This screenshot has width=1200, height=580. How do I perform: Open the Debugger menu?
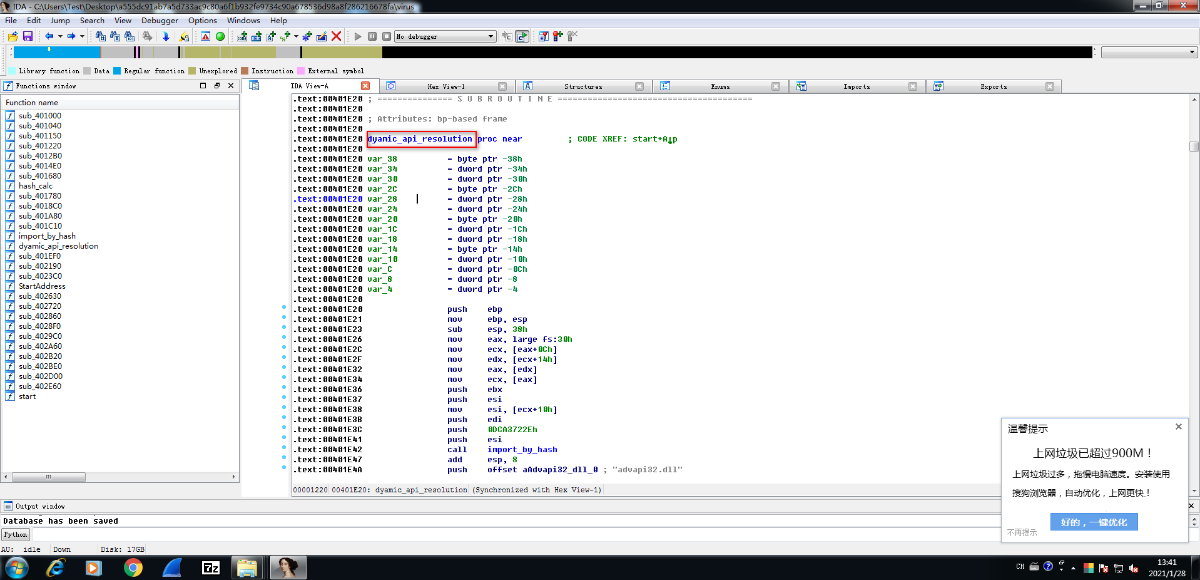[159, 20]
